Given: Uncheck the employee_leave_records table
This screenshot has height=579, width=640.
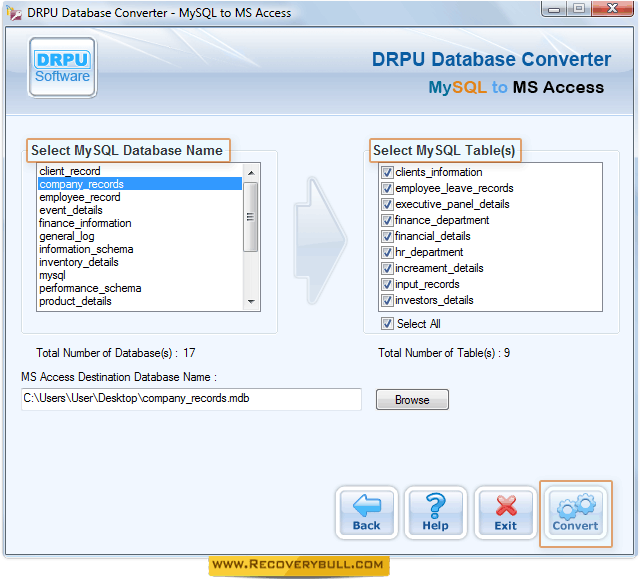Looking at the screenshot, I should pos(387,189).
